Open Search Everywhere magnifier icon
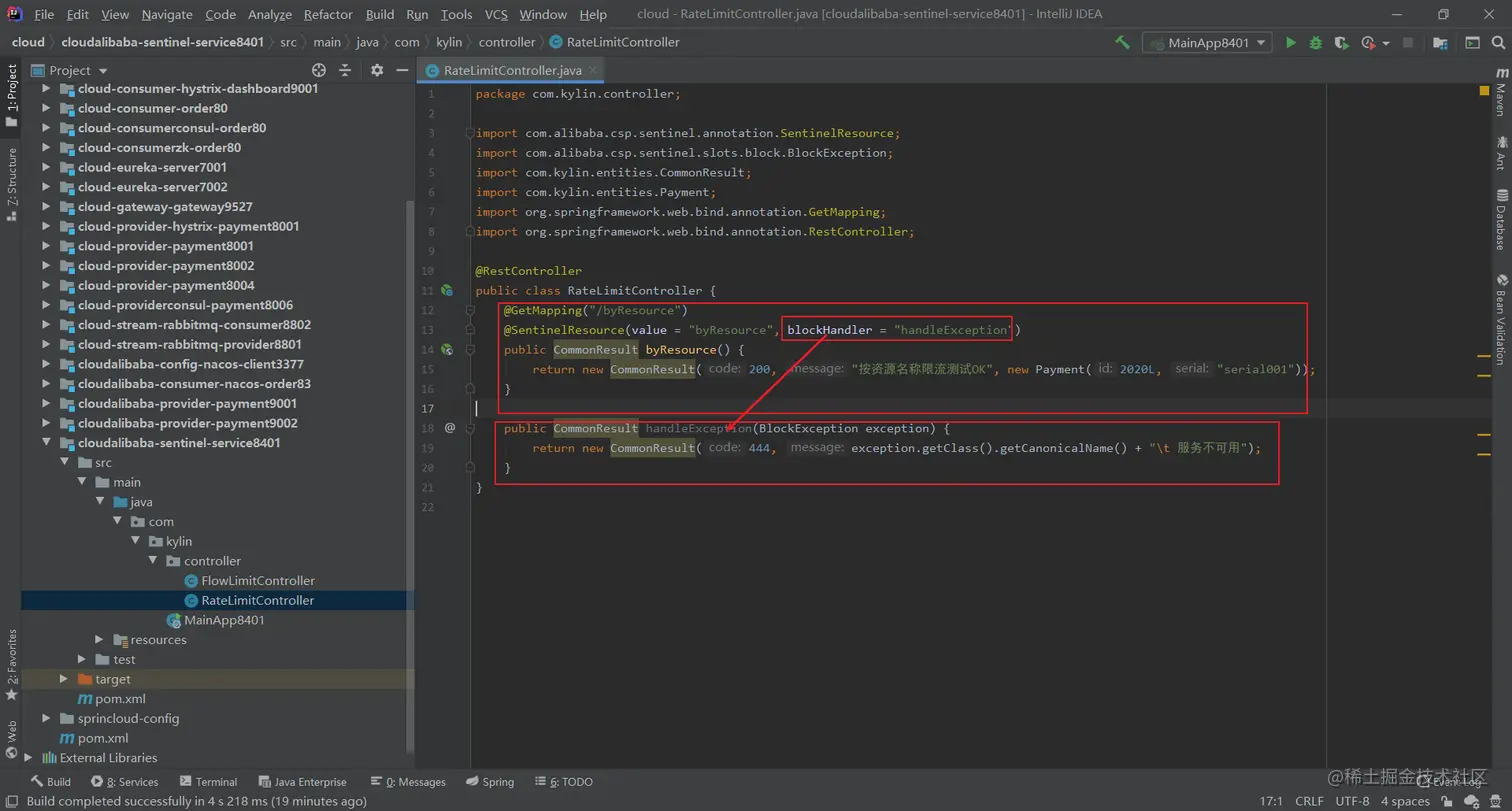1512x811 pixels. point(1498,42)
